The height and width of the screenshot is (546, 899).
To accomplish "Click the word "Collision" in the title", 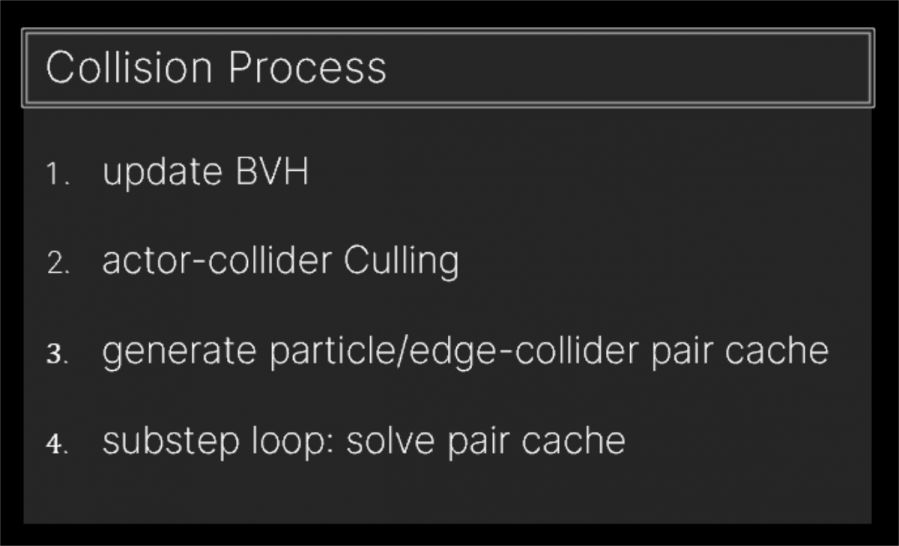I will coord(129,68).
